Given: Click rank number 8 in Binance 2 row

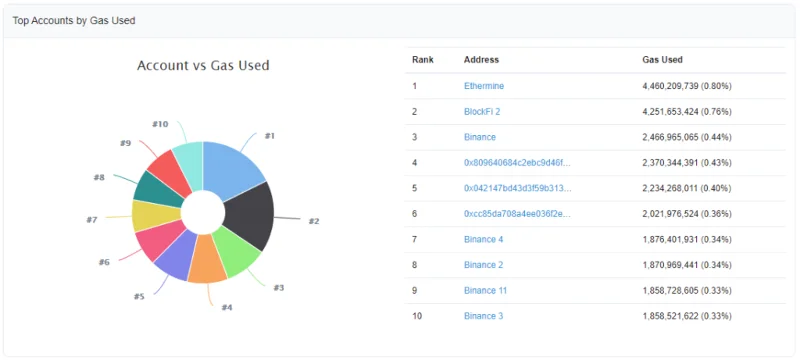Looking at the screenshot, I should [414, 265].
